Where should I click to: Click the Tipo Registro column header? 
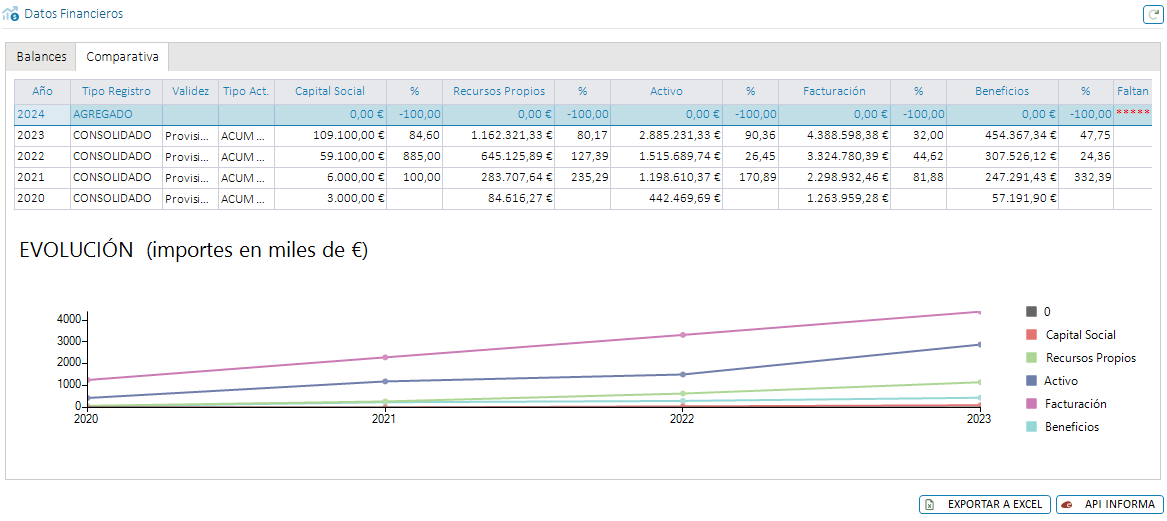[116, 91]
